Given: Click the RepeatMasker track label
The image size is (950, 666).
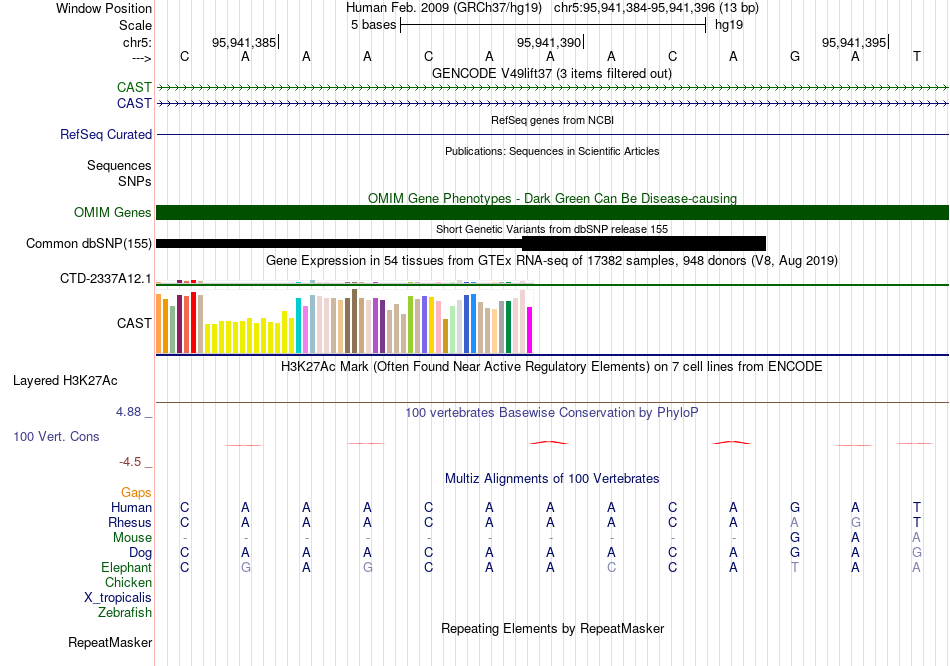Looking at the screenshot, I should [110, 643].
